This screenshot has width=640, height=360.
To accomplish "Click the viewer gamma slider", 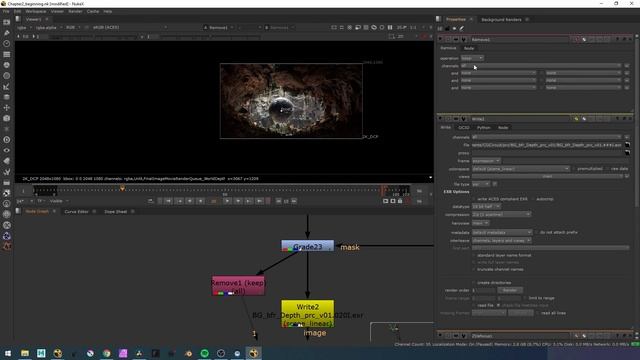I will click(209, 37).
